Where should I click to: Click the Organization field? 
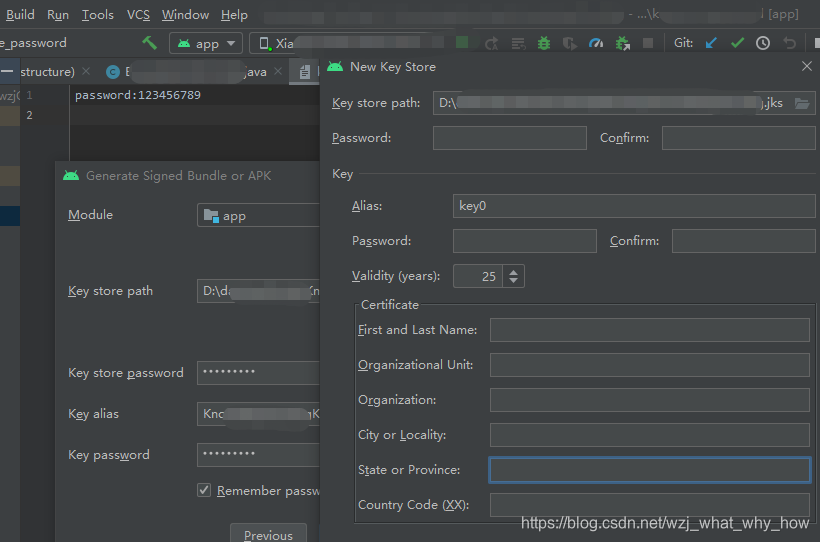[x=650, y=400]
